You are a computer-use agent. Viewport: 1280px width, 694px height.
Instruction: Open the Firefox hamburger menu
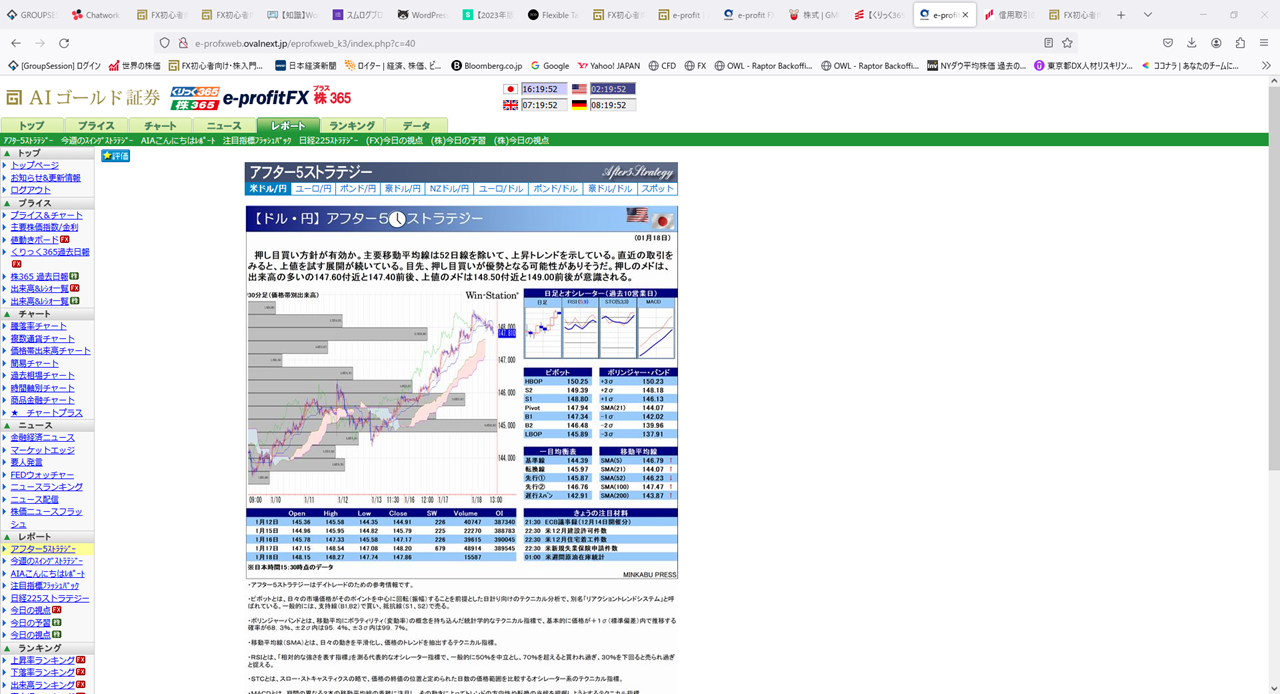[1265, 43]
